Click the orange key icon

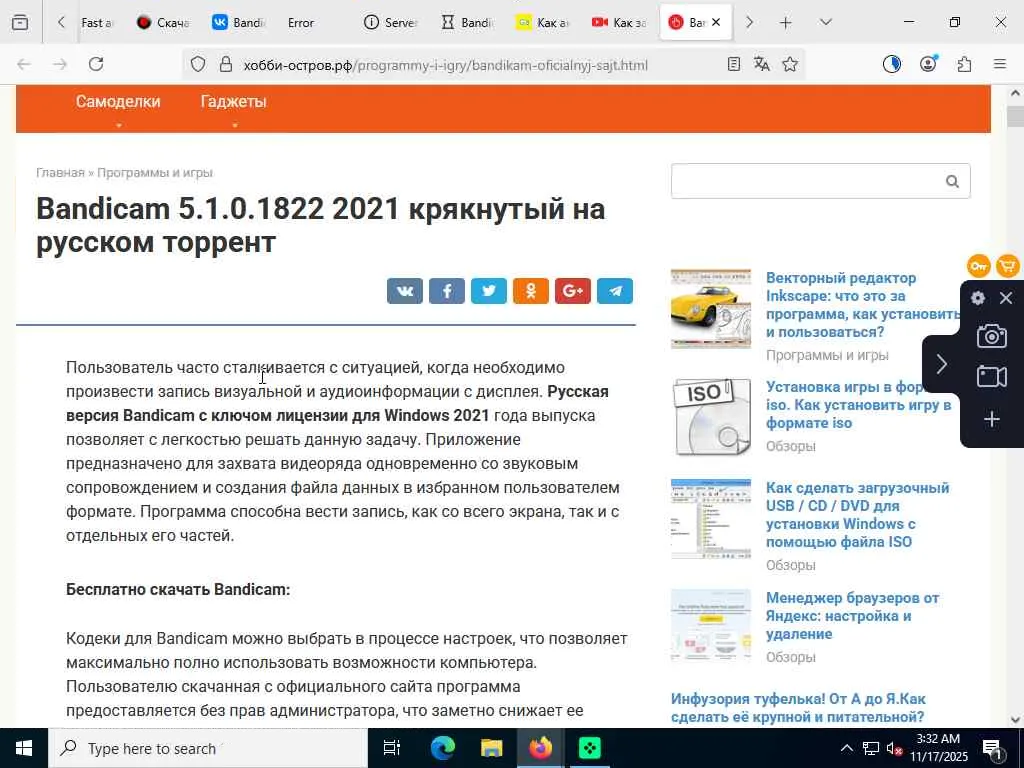pyautogui.click(x=978, y=266)
